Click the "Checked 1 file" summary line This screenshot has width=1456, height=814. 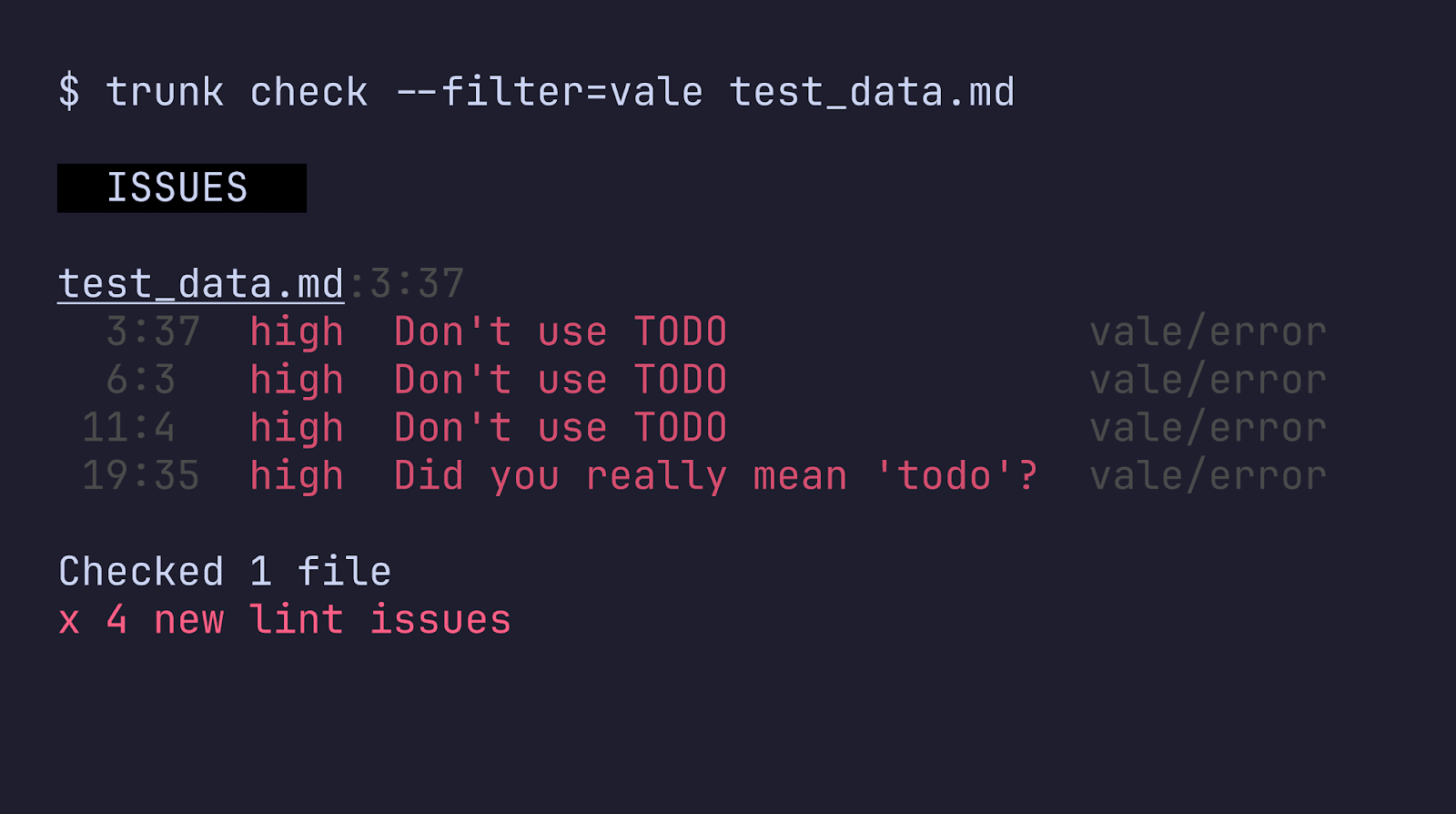pyautogui.click(x=225, y=572)
